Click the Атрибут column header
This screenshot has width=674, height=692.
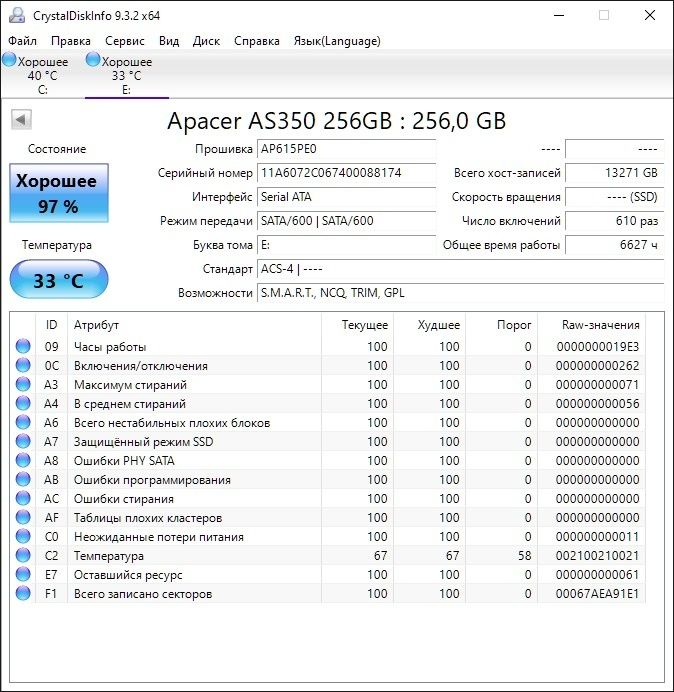[x=195, y=325]
